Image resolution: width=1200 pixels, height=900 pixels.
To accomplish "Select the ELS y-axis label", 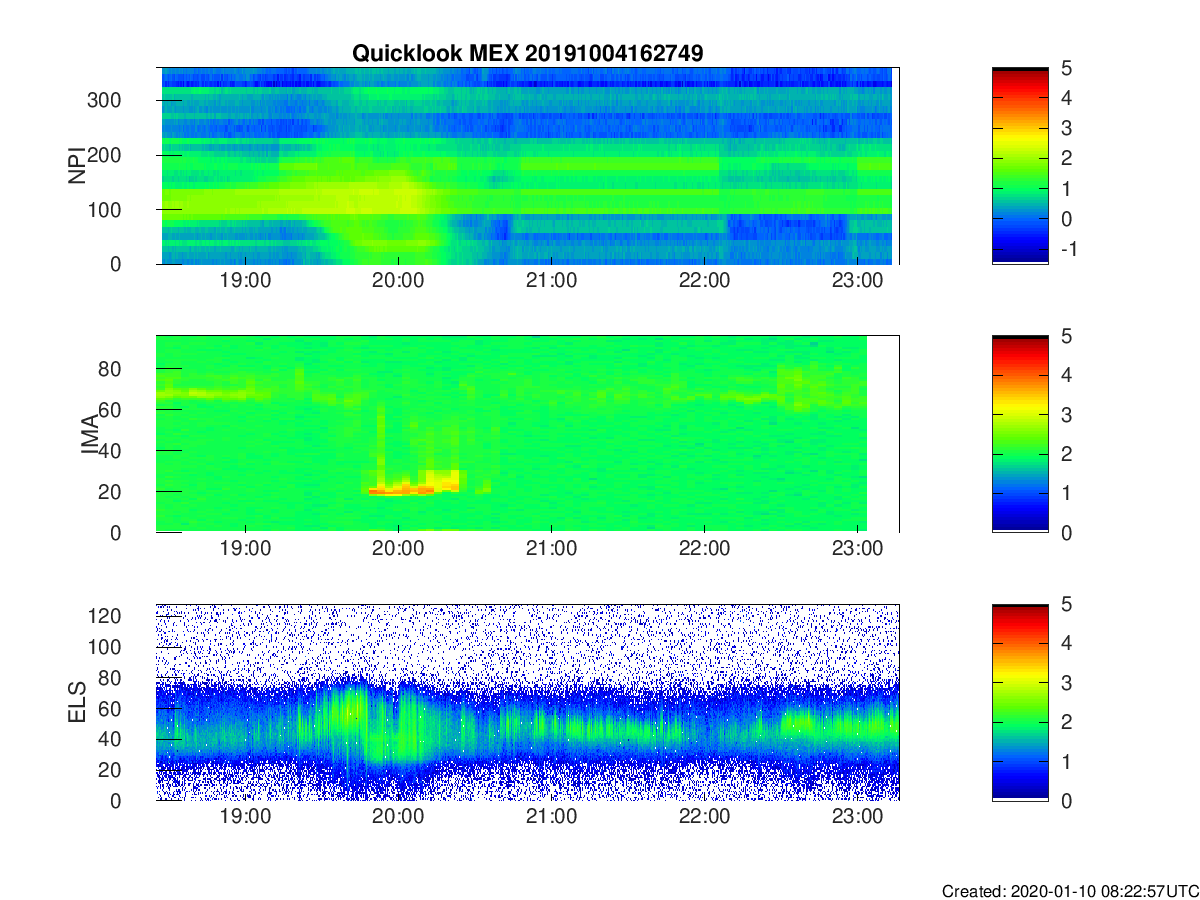I will (76, 702).
